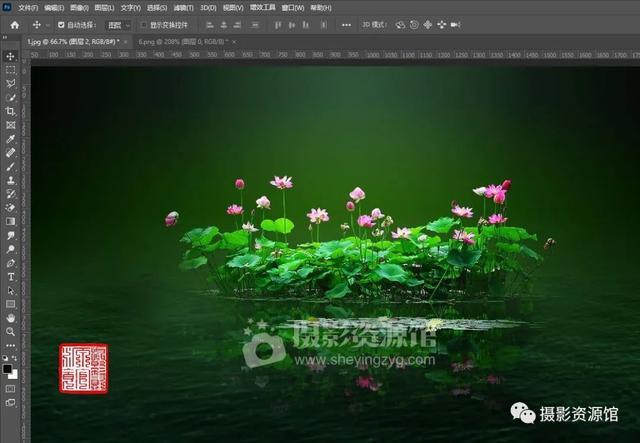Viewport: 640px width, 443px height.
Task: Select the Rectangular Marquee tool
Action: (11, 70)
